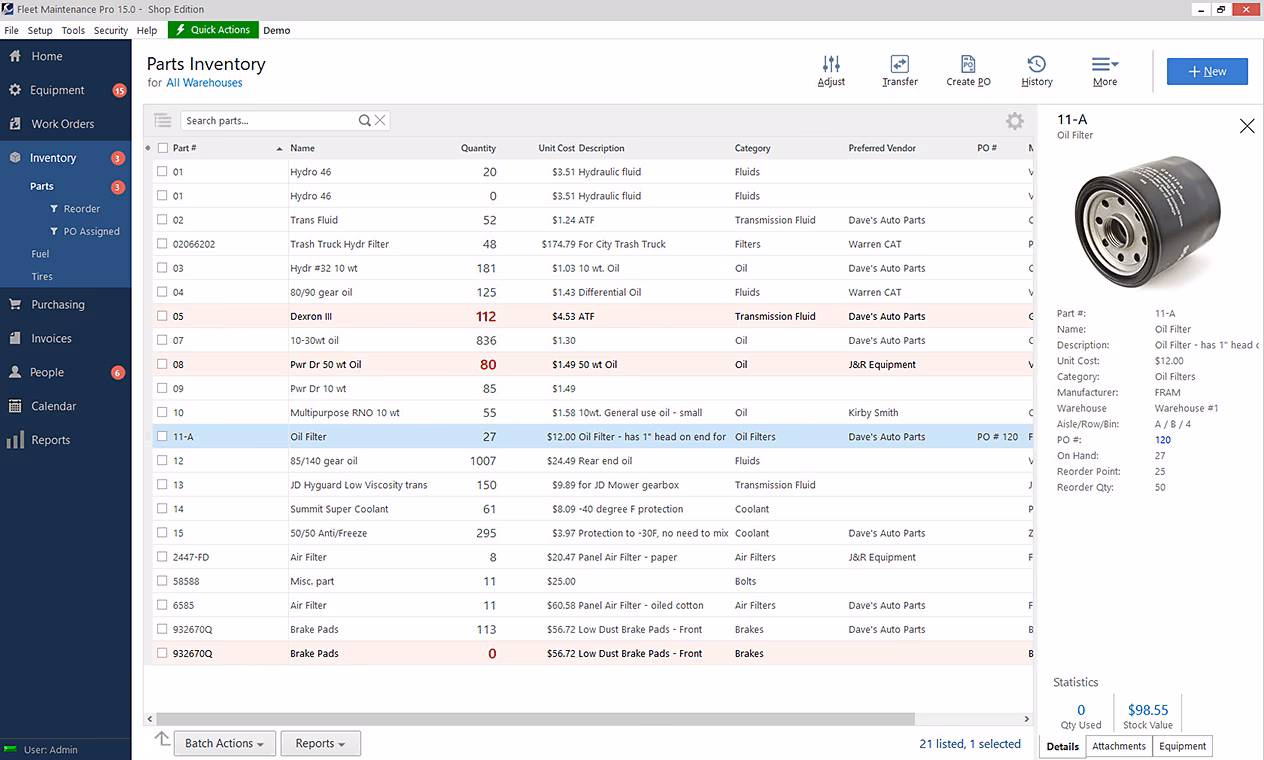Click the grid settings gear icon
The height and width of the screenshot is (760, 1264).
(x=1014, y=121)
